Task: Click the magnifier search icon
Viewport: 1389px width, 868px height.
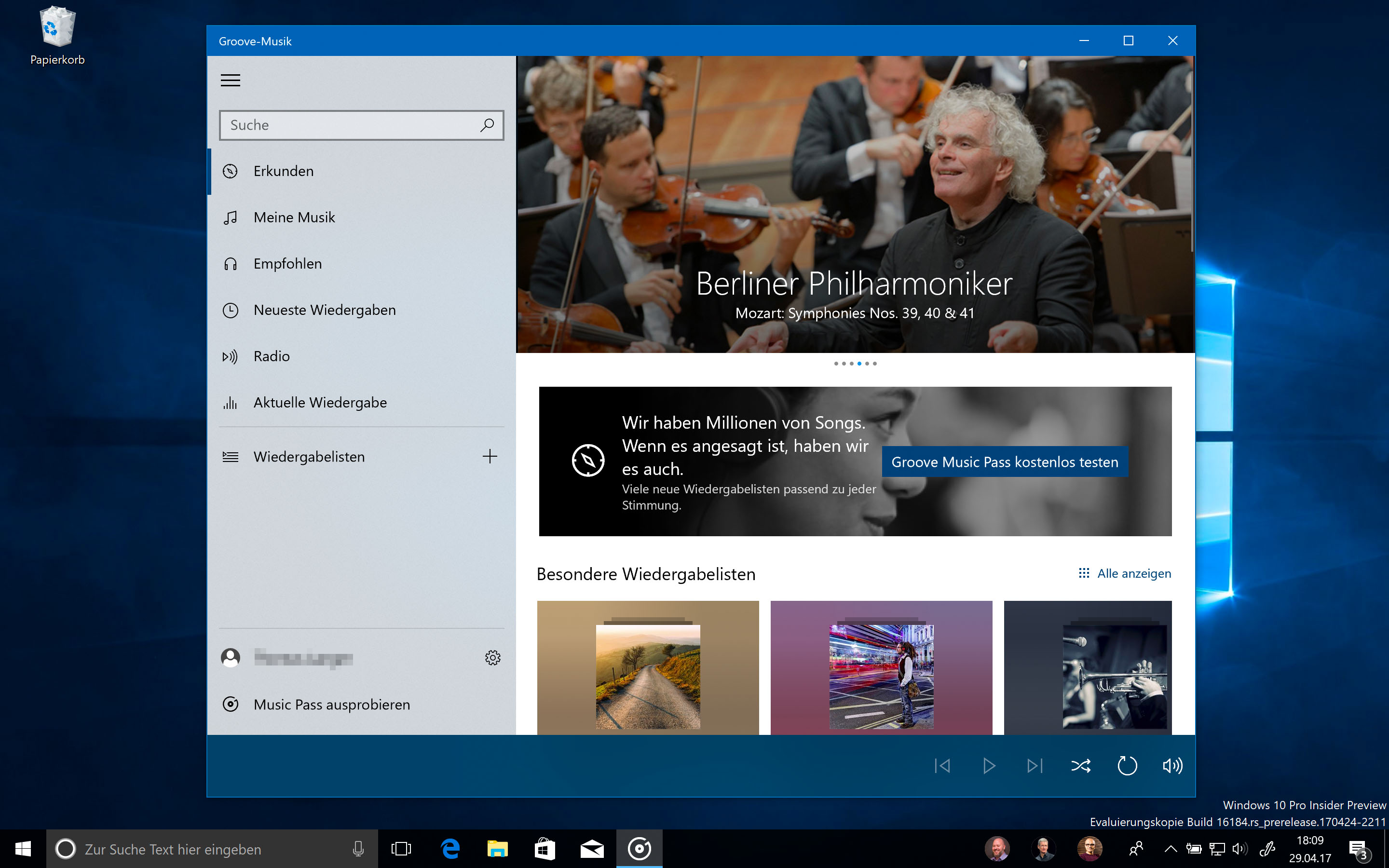Action: 487,124
